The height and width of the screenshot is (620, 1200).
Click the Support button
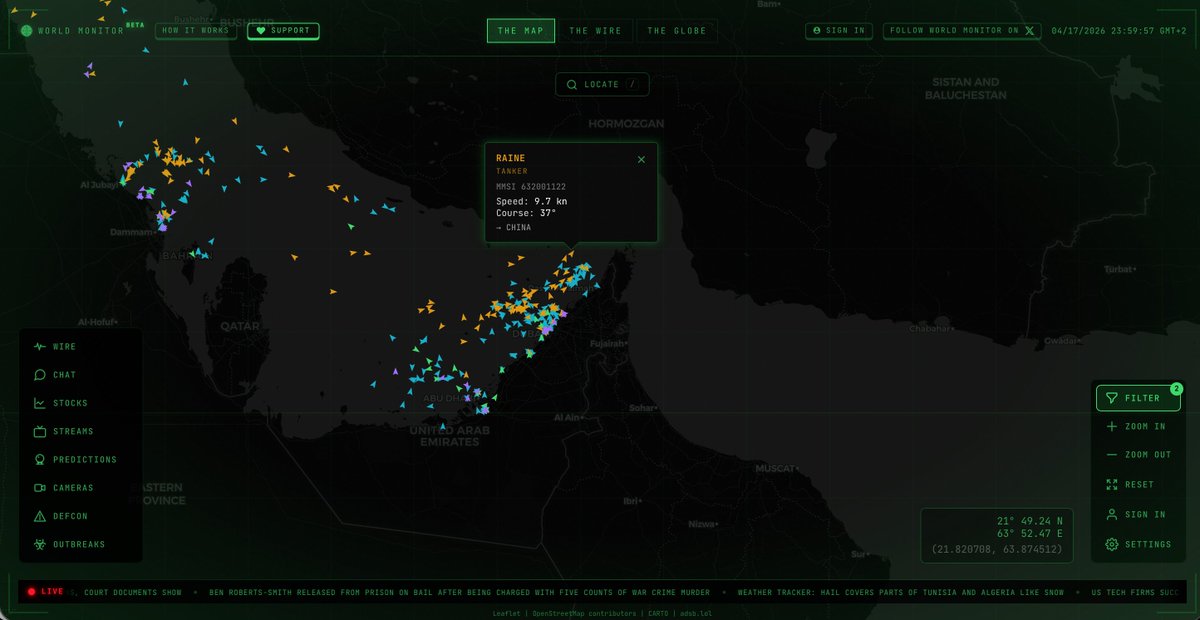283,31
